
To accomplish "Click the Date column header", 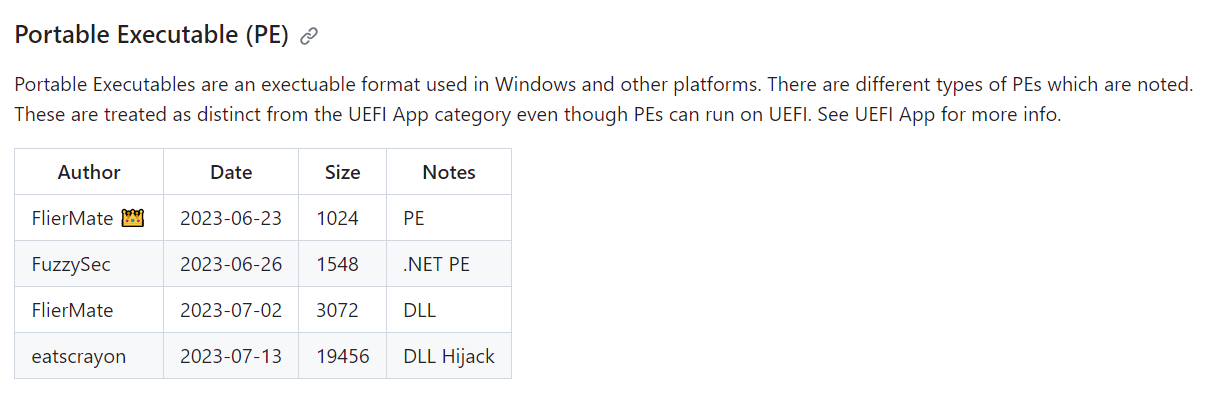I will click(x=231, y=172).
